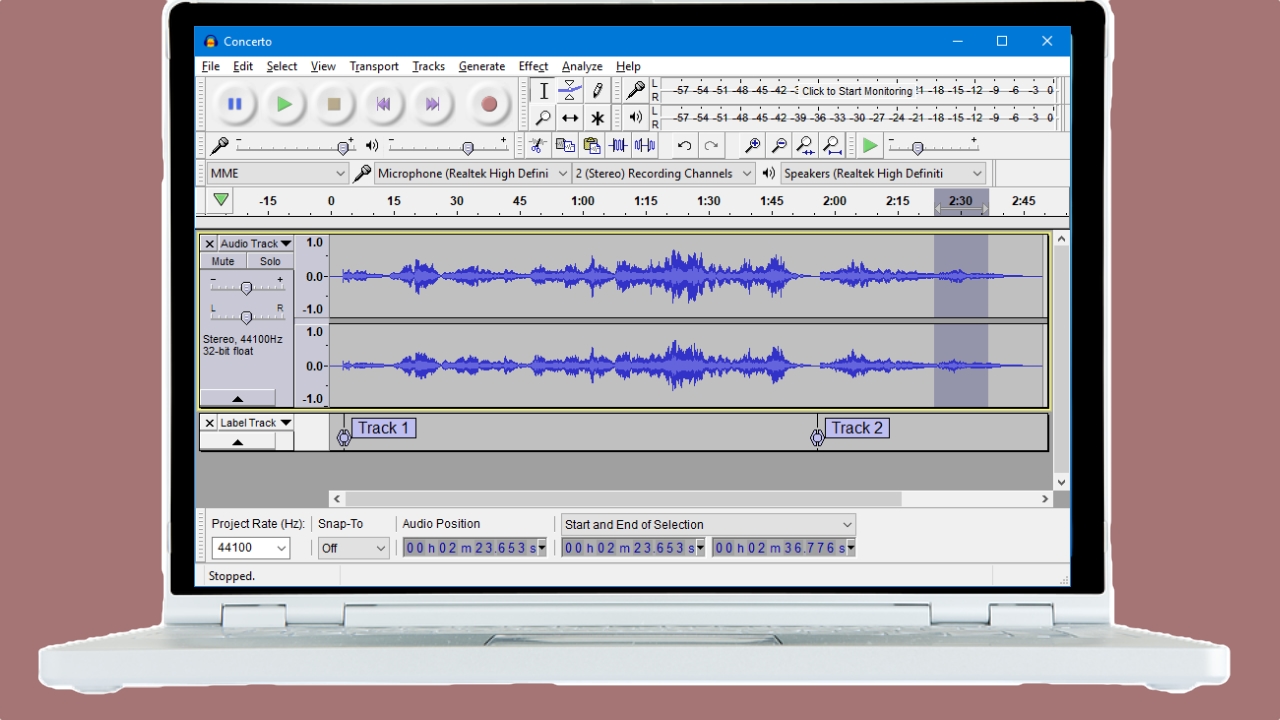
Task: Open the Transport menu
Action: point(374,66)
